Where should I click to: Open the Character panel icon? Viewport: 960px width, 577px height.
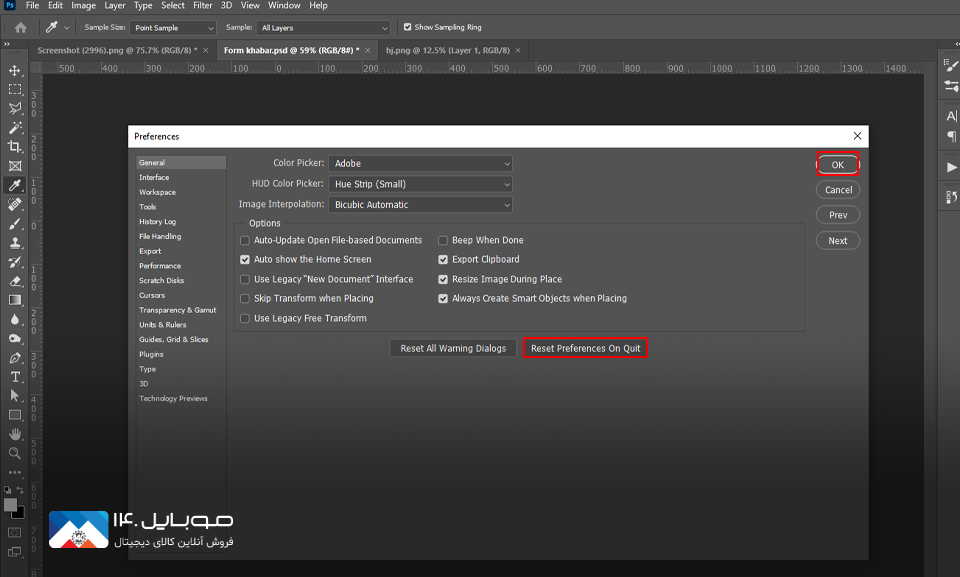point(951,116)
